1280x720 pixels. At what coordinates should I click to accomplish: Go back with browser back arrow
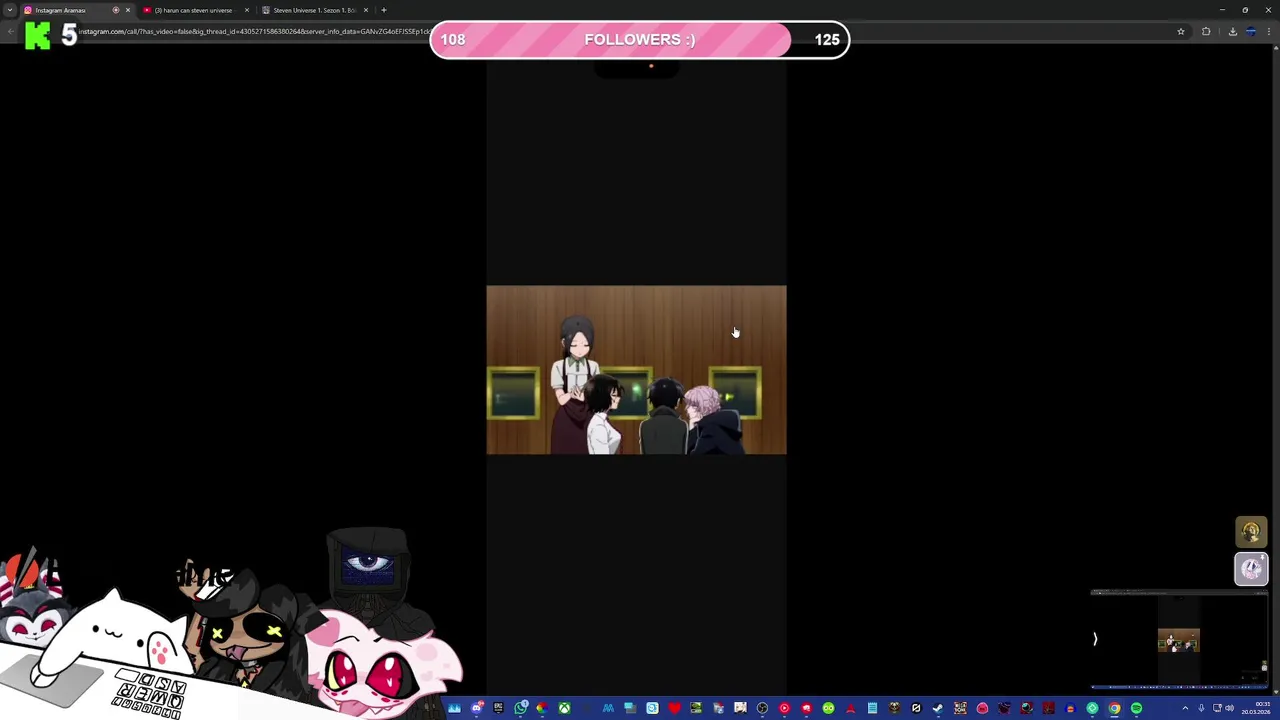pos(11,32)
